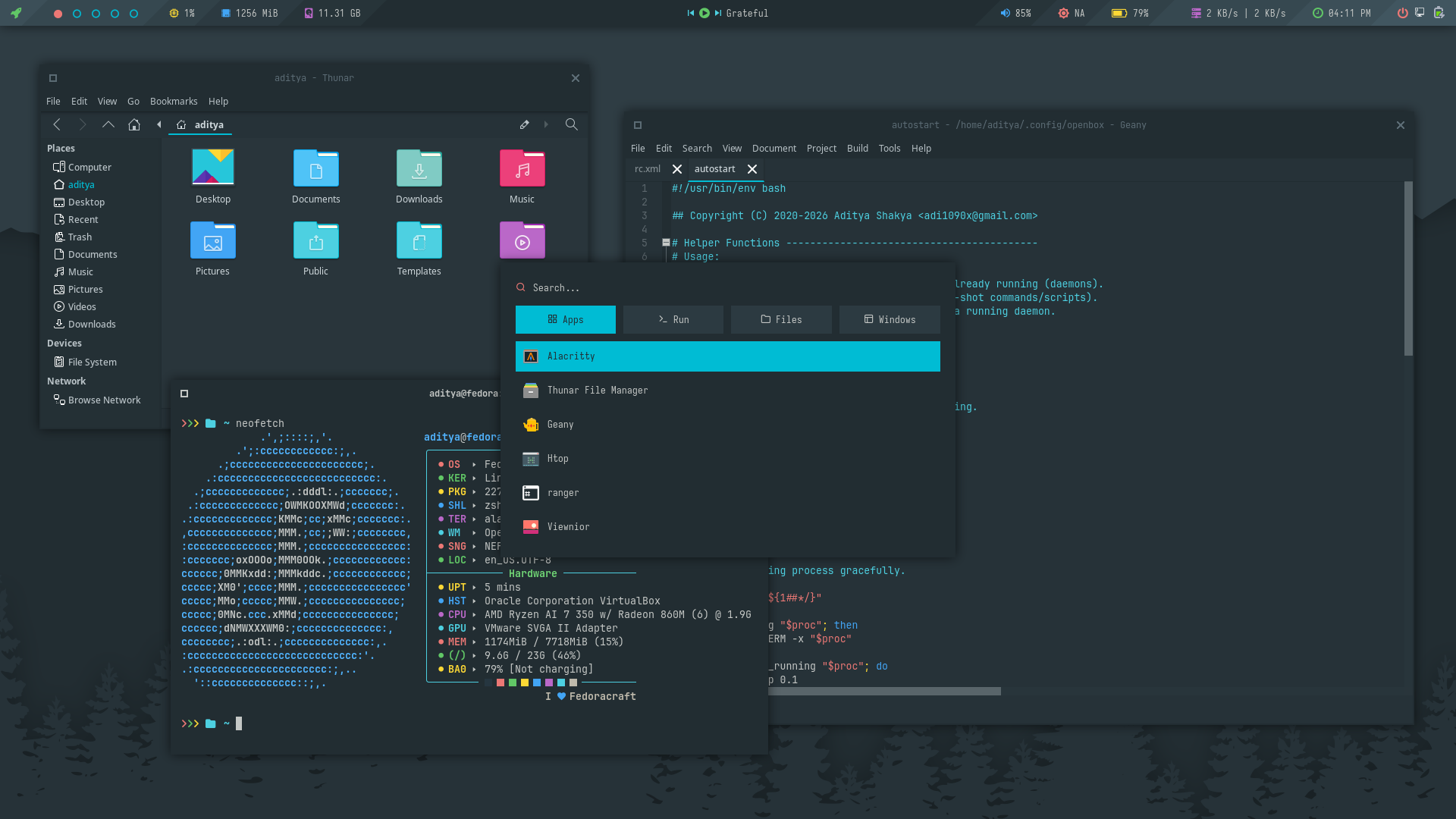Click the launcher Search field

(728, 288)
